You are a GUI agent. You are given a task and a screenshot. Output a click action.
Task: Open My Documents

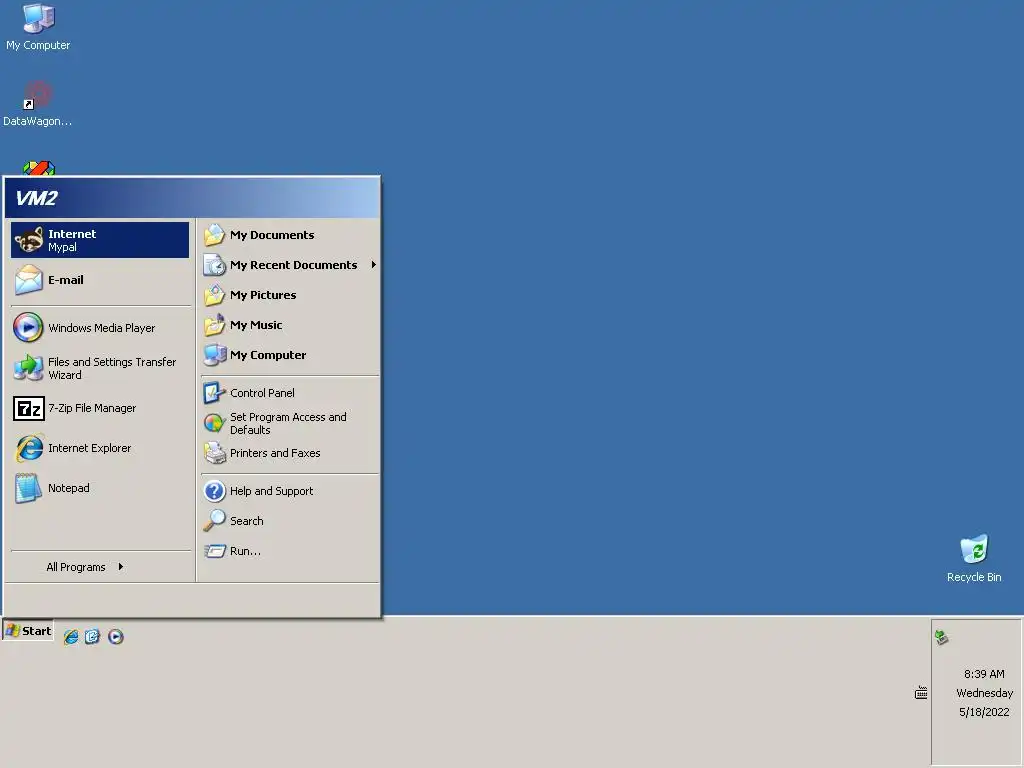(x=289, y=235)
